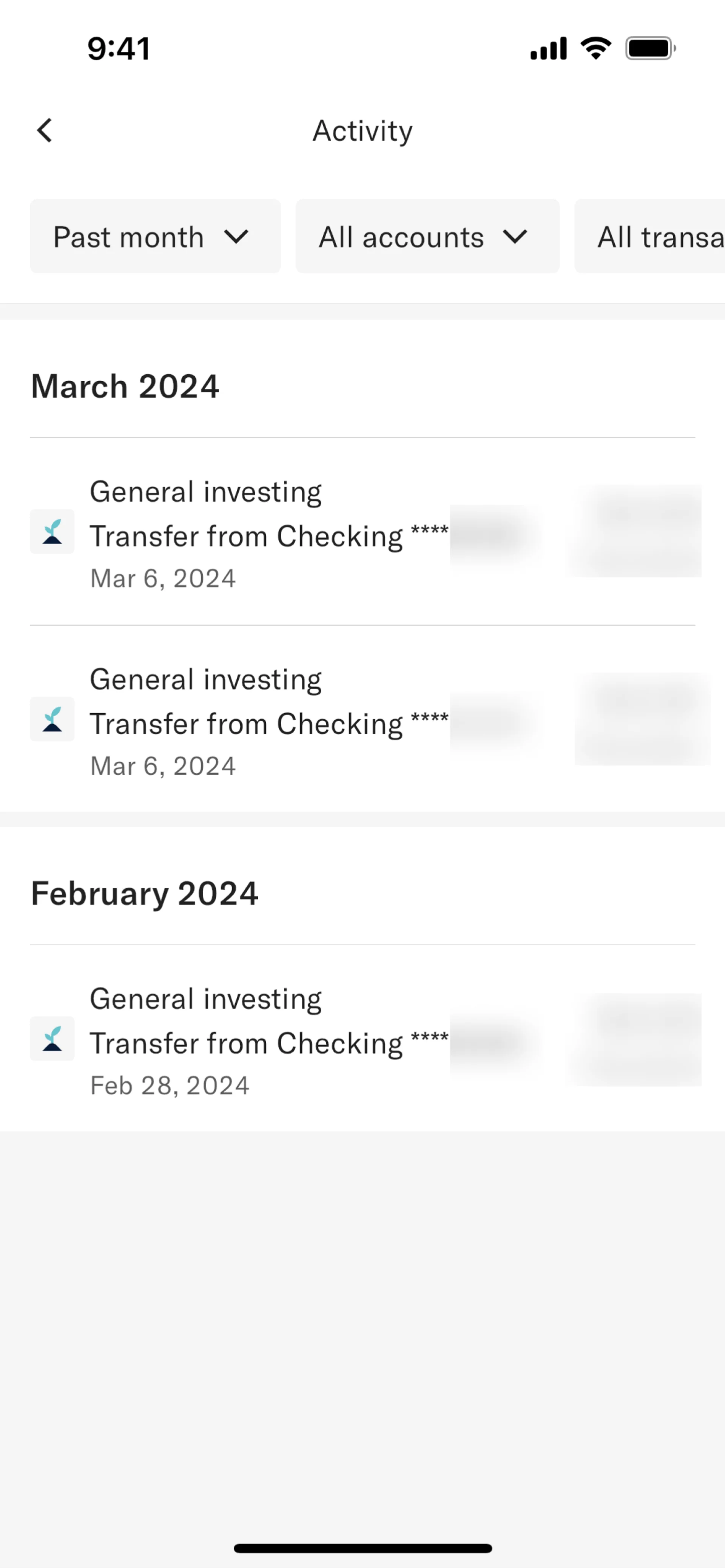Tap the March 2024 section header
Screen dimensions: 725x1568
[125, 386]
